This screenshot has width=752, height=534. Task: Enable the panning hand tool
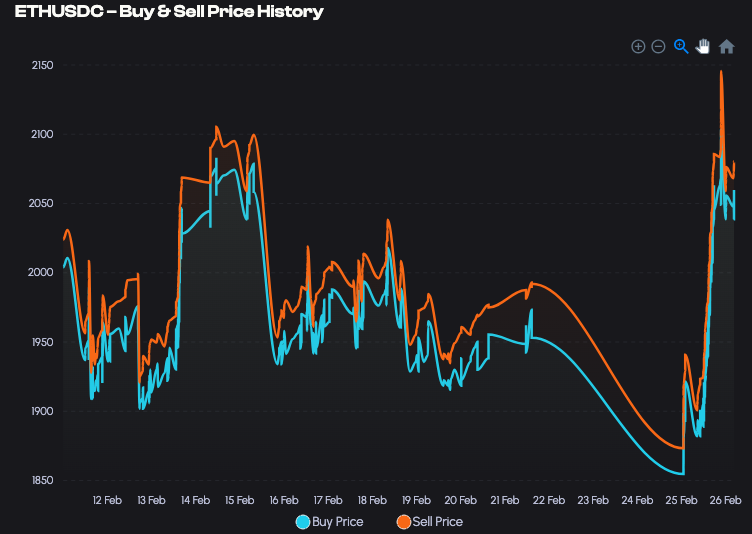pos(703,46)
